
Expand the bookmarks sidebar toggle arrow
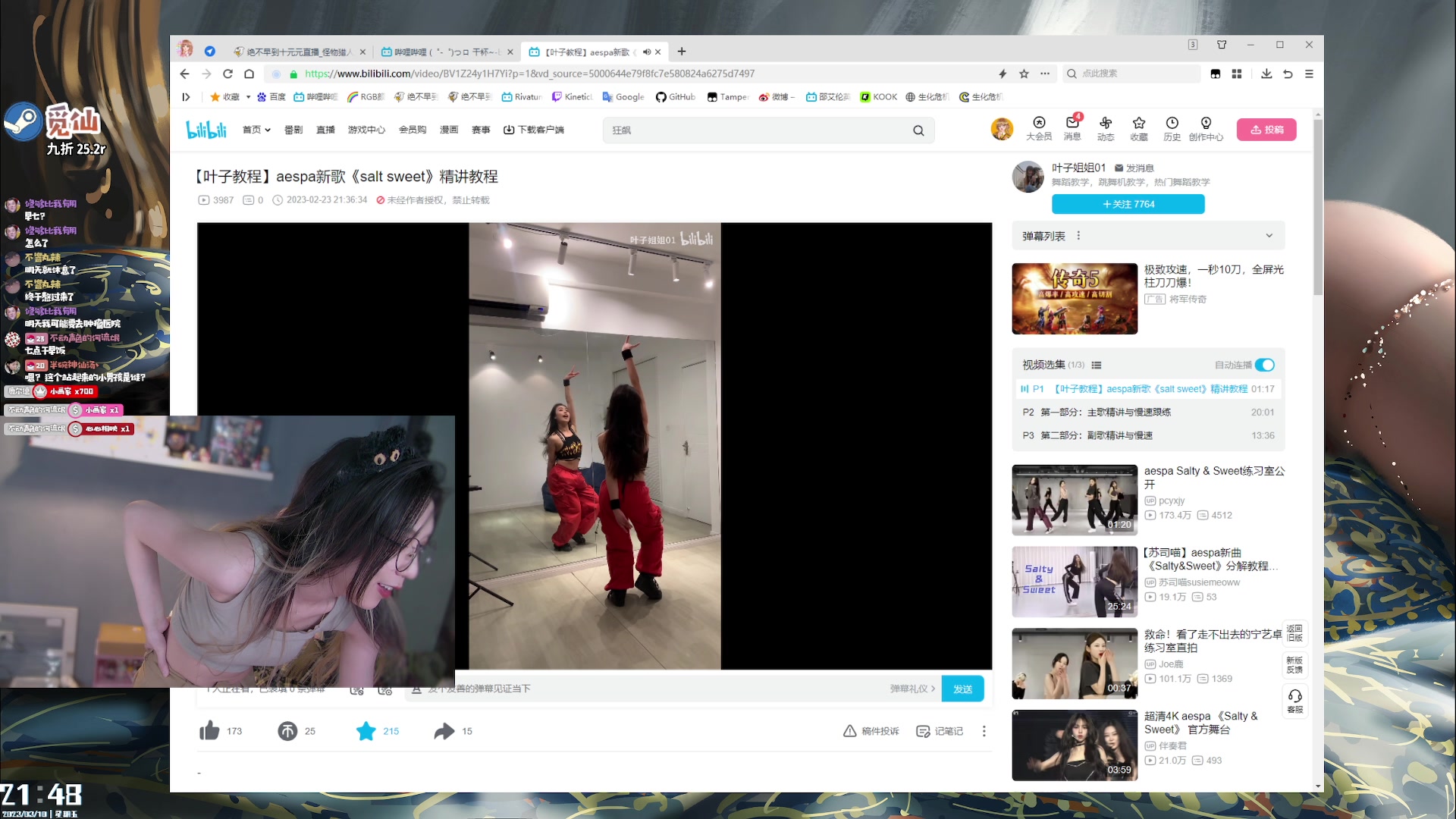click(x=186, y=97)
